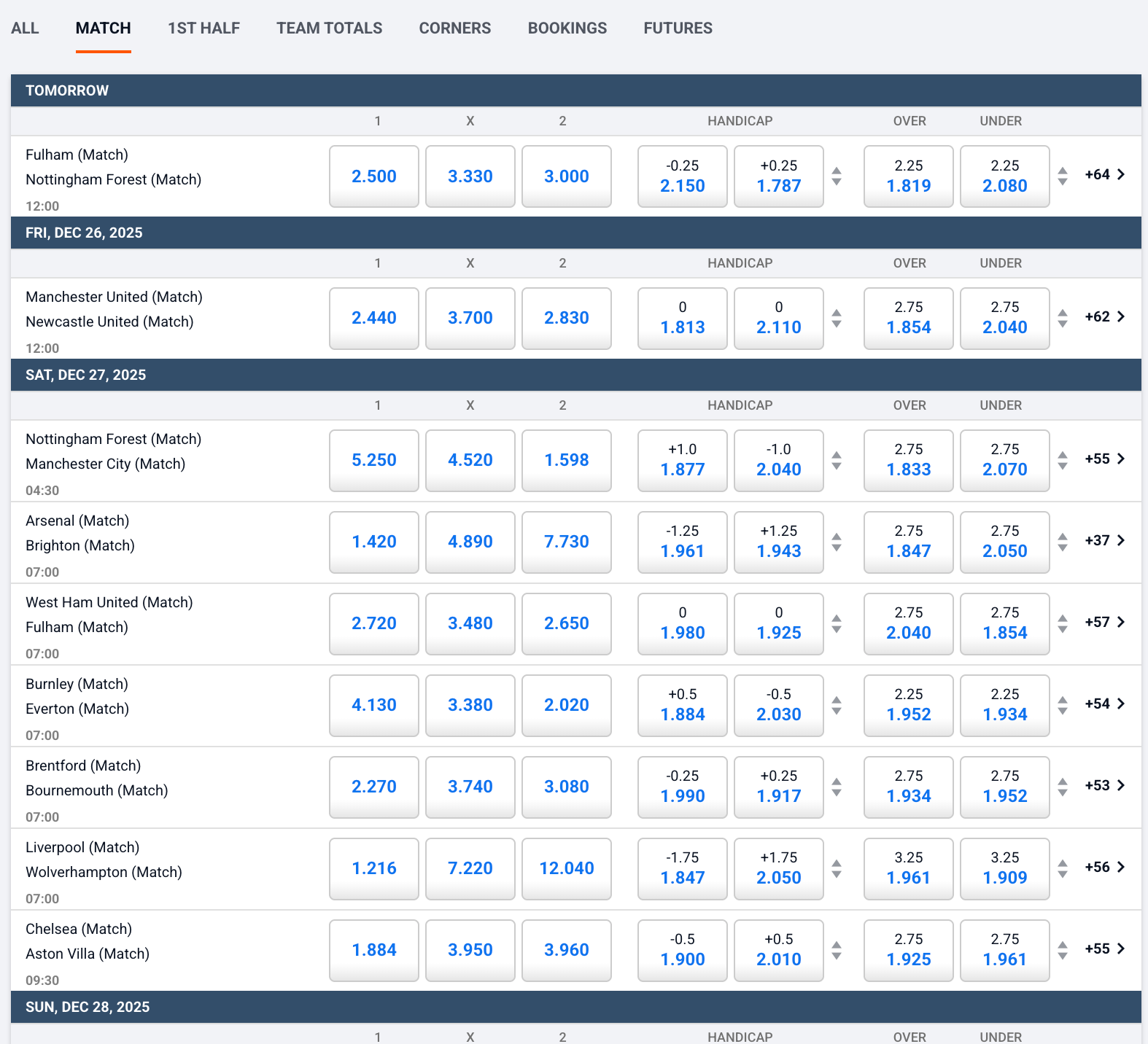Screen dimensions: 1148x1044
Task: Expand Burnley v Everton +54 markets
Action: 1105,704
